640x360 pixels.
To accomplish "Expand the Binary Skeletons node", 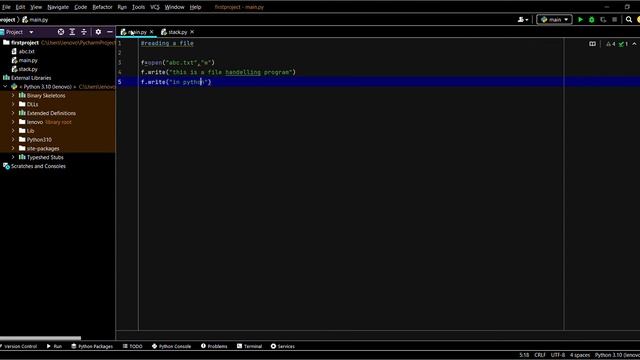I will click(x=13, y=96).
